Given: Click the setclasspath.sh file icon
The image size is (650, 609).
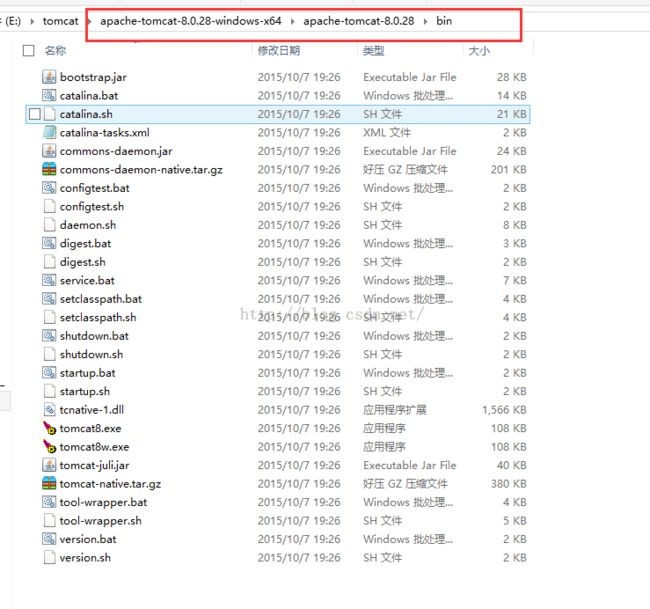Looking at the screenshot, I should point(49,317).
